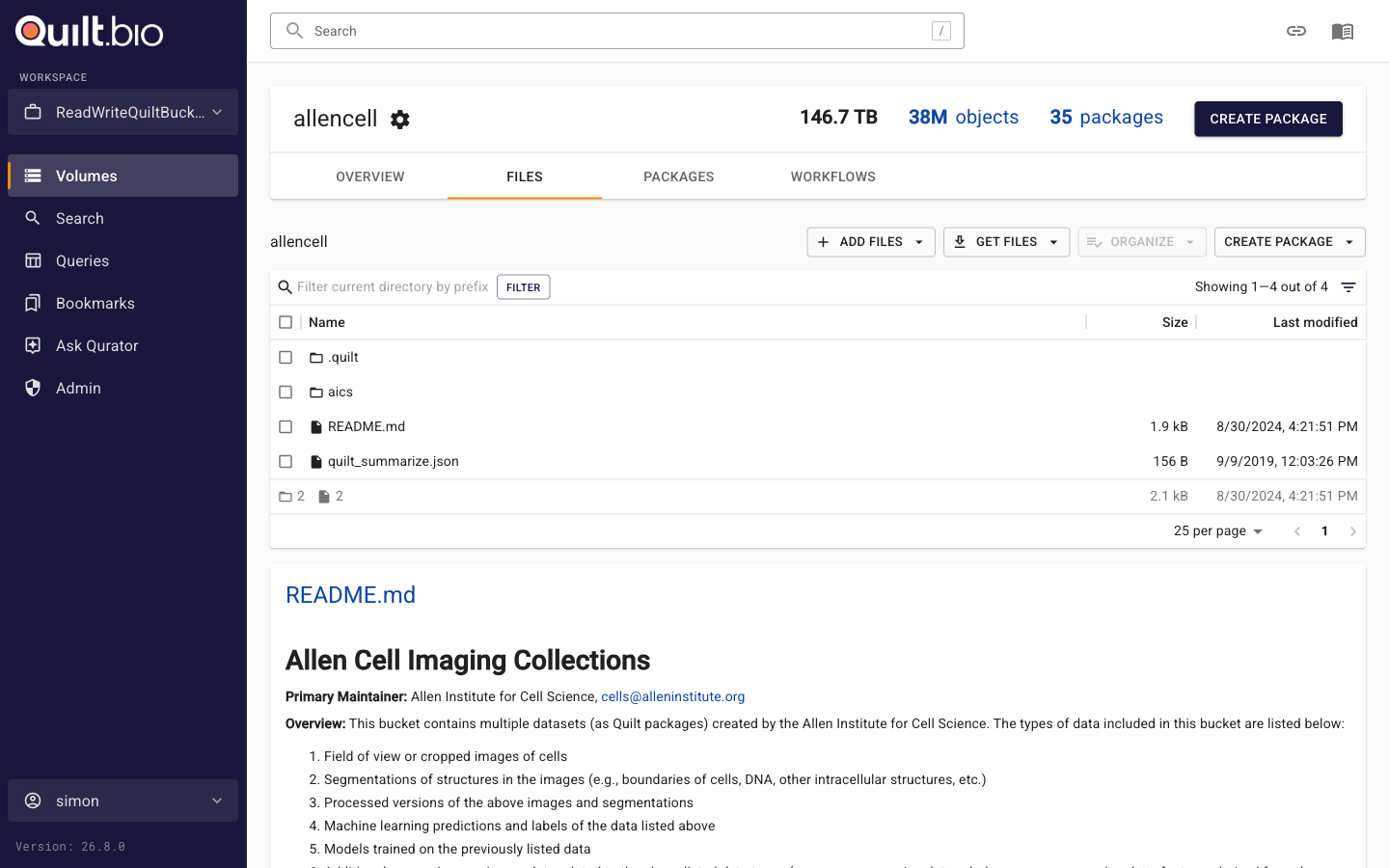Check the .quilt folder checkbox
1389x868 pixels.
pyautogui.click(x=286, y=357)
